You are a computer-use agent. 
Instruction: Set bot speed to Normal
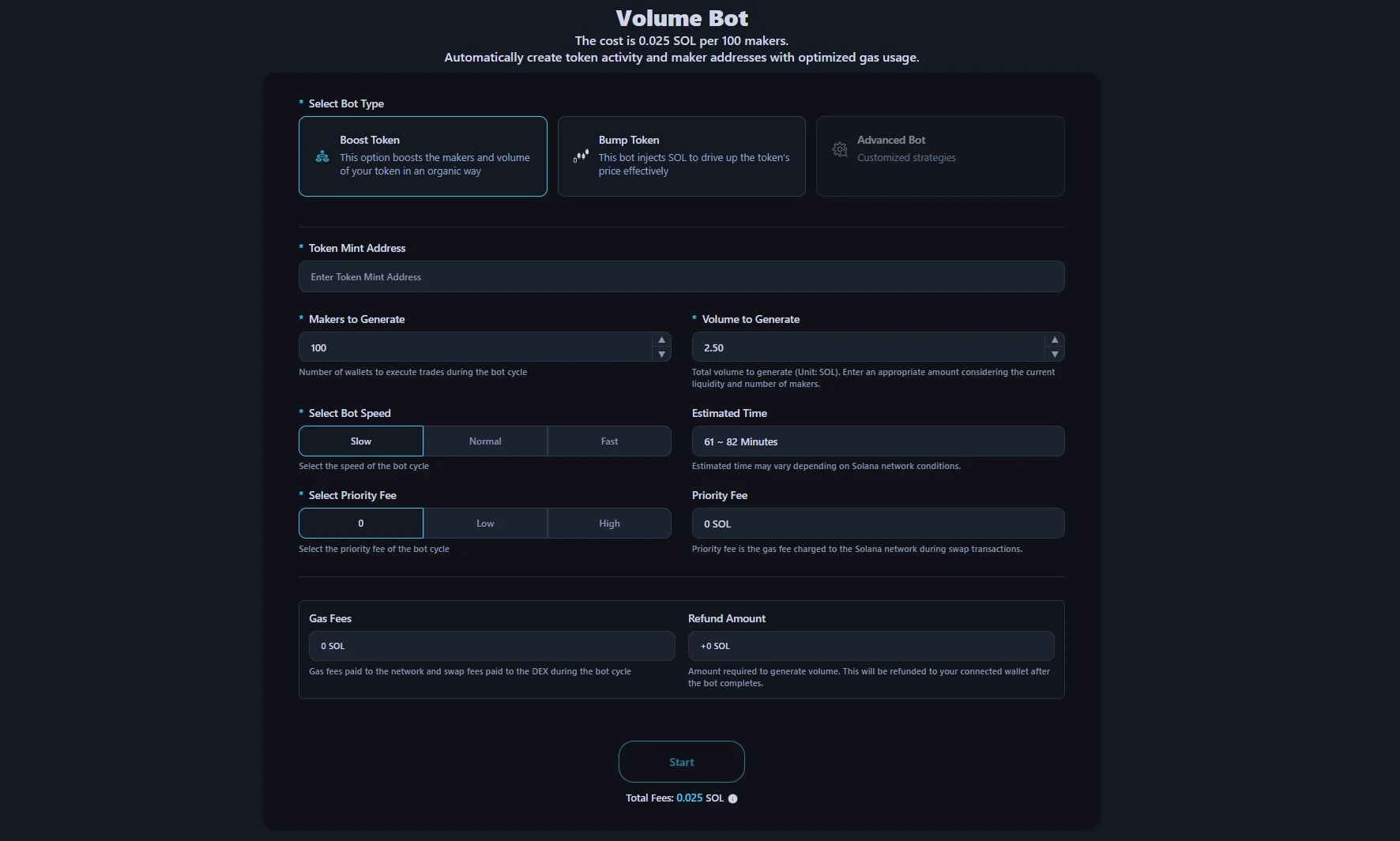click(485, 441)
